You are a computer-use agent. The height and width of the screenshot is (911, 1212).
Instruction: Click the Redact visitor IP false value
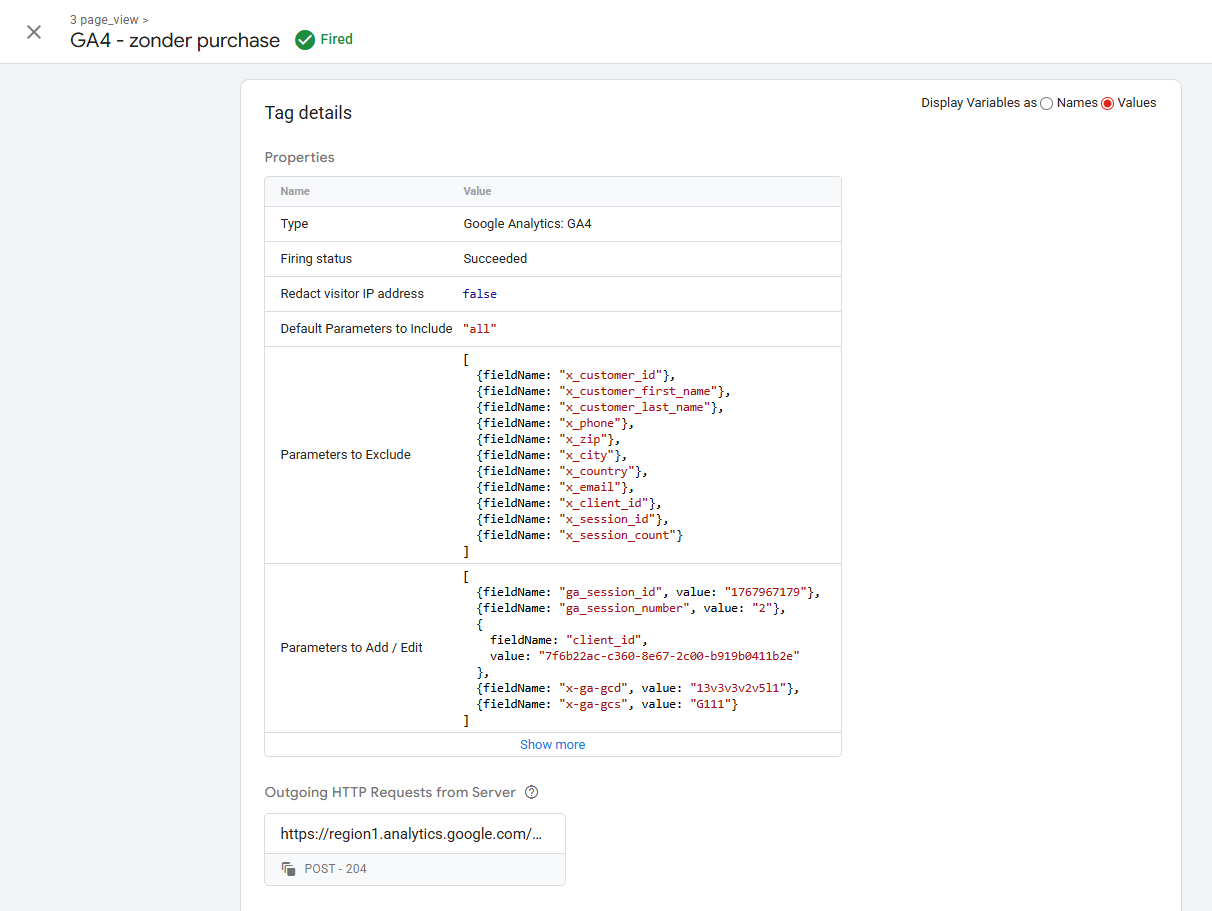[x=480, y=294]
